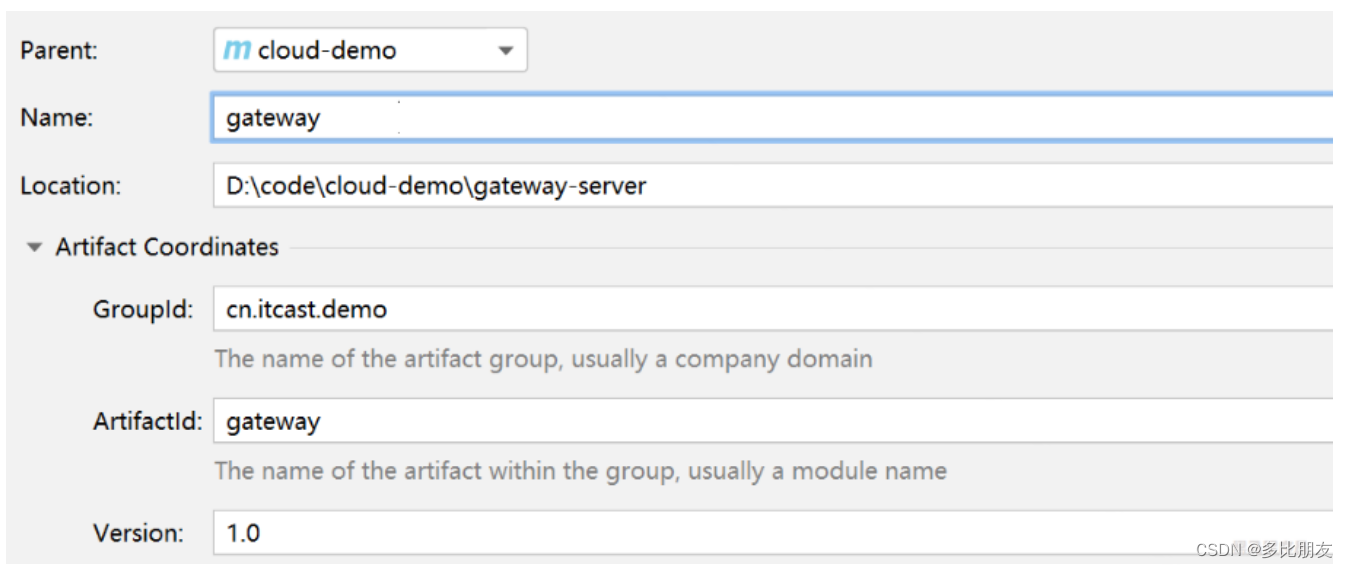Click the Location path field
This screenshot has height=568, width=1348.
[773, 185]
